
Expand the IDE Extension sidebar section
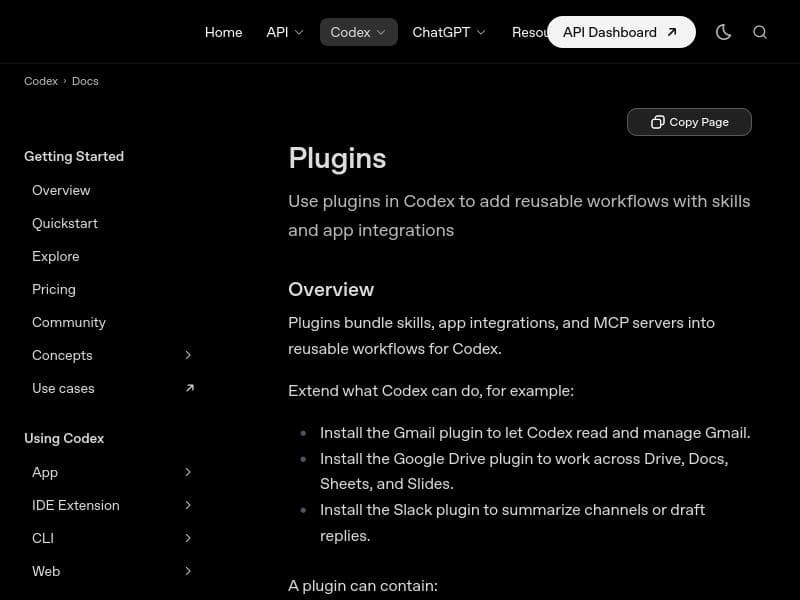(188, 505)
